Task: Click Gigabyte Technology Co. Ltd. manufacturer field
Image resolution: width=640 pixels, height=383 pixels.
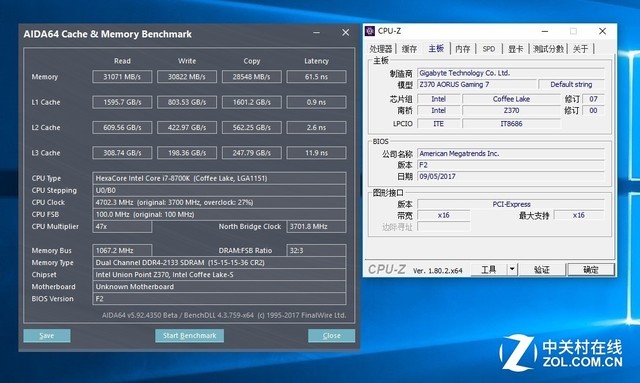Action: pyautogui.click(x=511, y=73)
